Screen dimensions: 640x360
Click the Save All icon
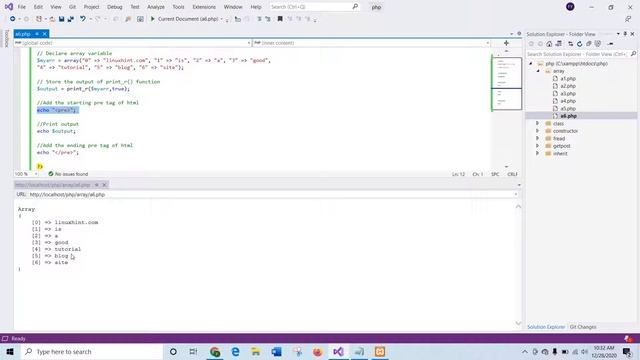(x=71, y=19)
